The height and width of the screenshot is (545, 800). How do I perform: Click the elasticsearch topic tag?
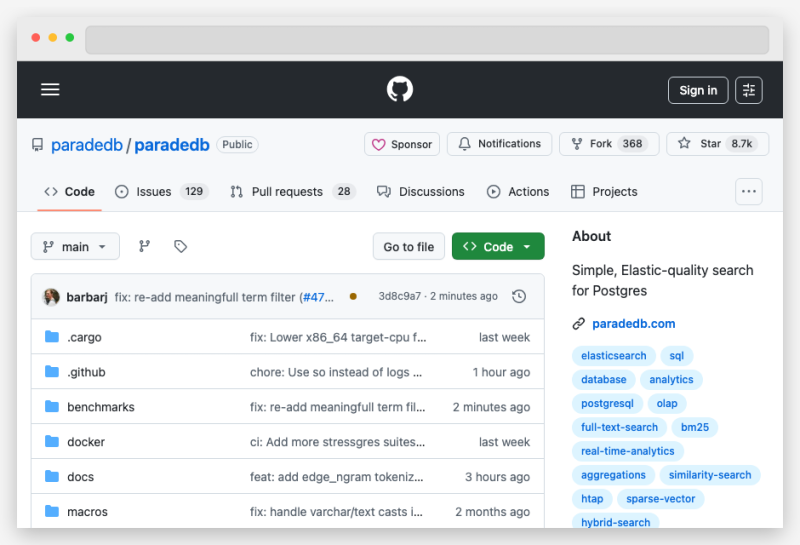click(x=613, y=356)
